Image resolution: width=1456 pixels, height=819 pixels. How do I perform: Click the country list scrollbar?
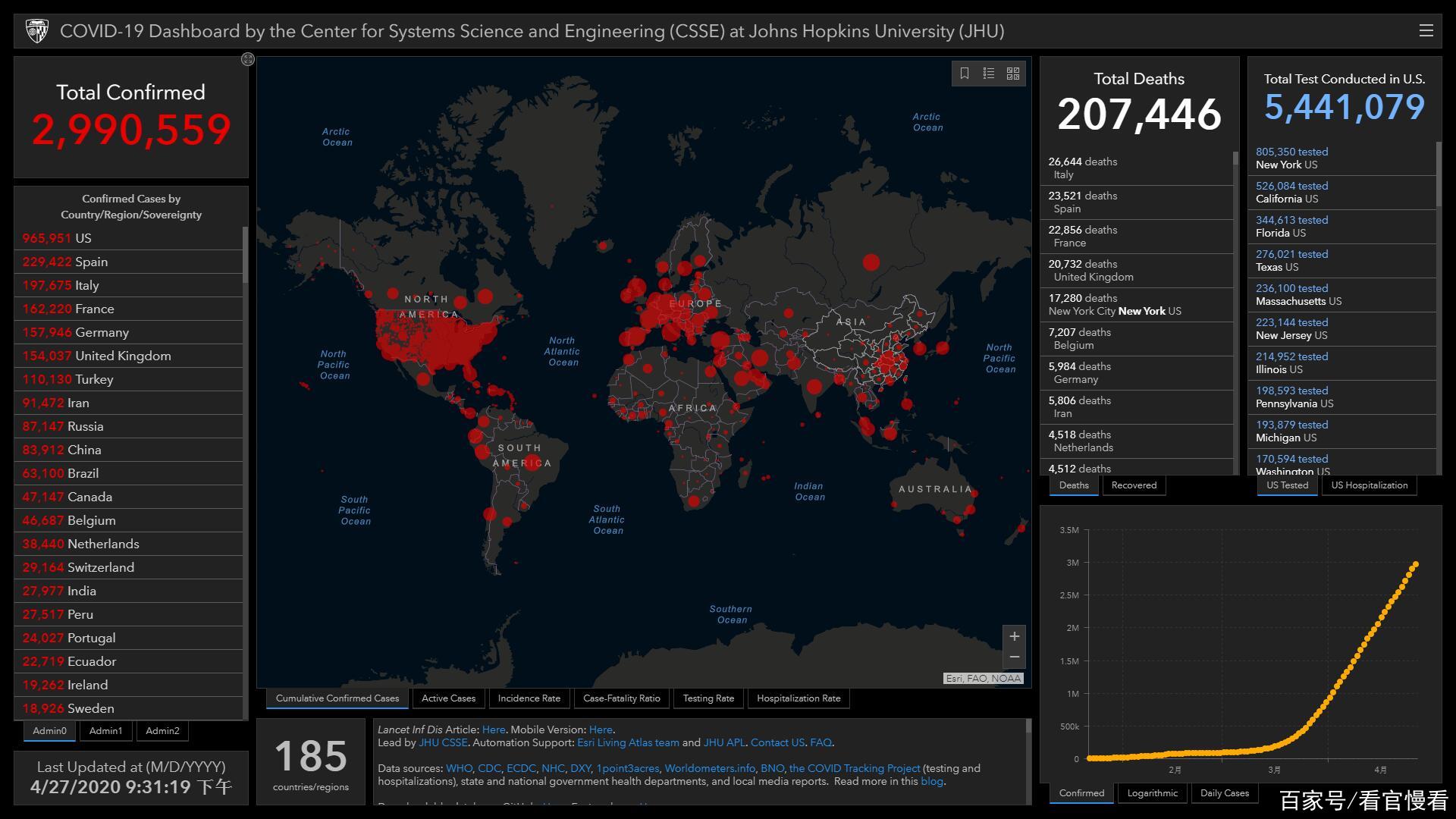pos(245,254)
